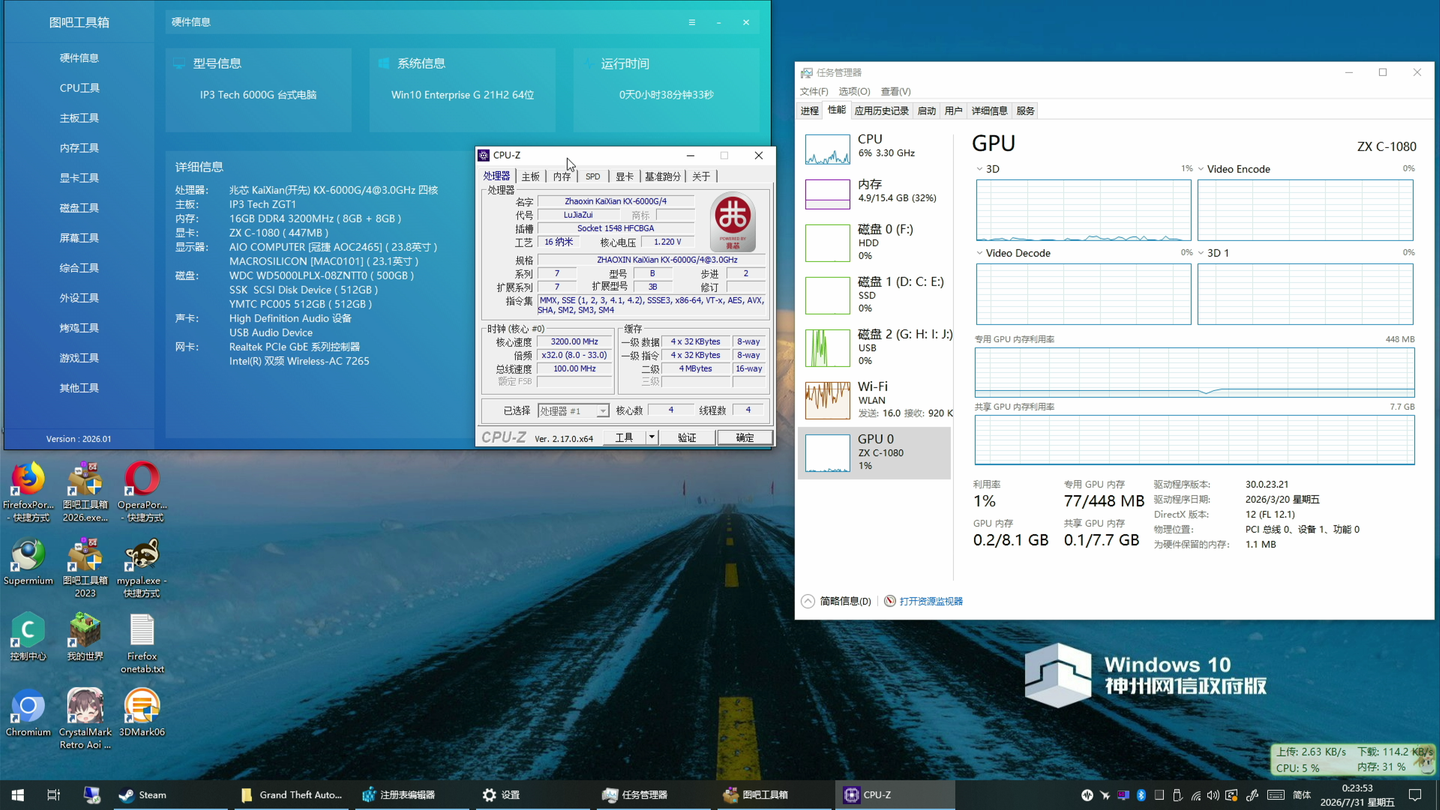Click the ZHAOXIN processor logo in CPU-Z
The height and width of the screenshot is (810, 1440).
point(732,222)
